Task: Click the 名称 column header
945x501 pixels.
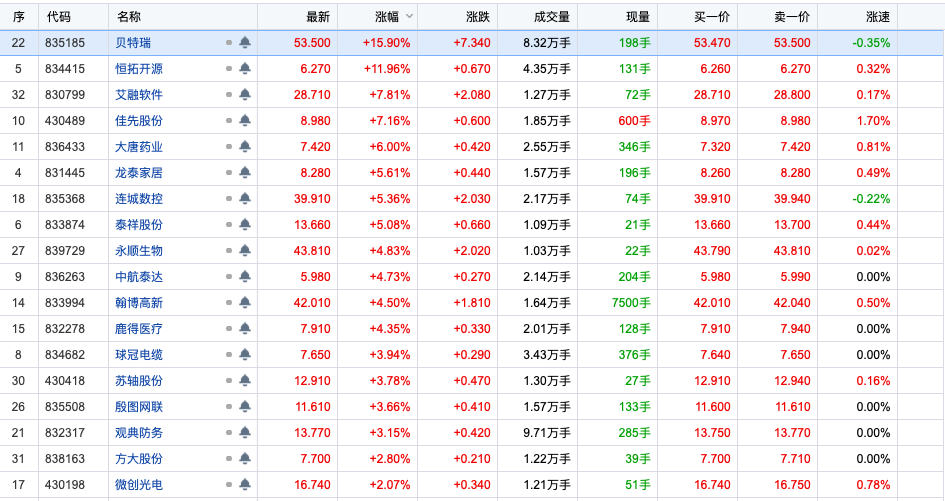Action: [129, 16]
